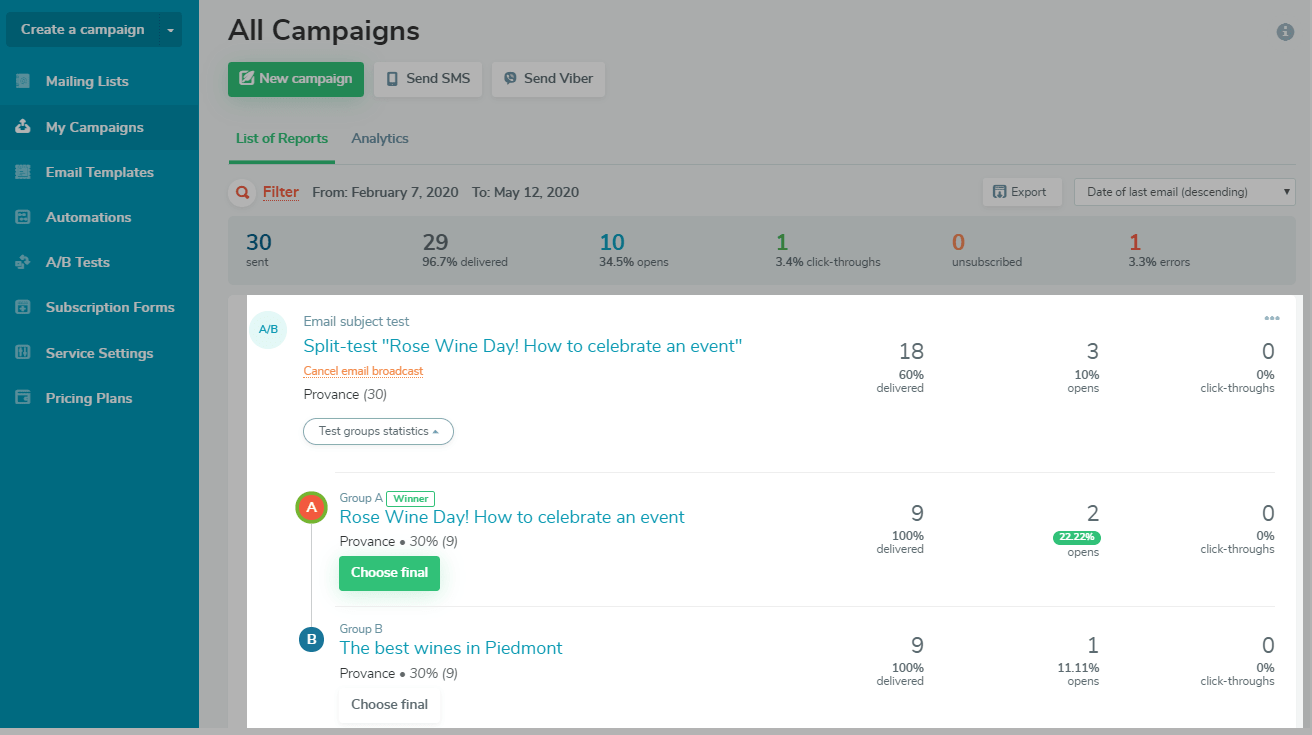
Task: Click the A/B Tests sidebar icon
Action: [x=23, y=262]
